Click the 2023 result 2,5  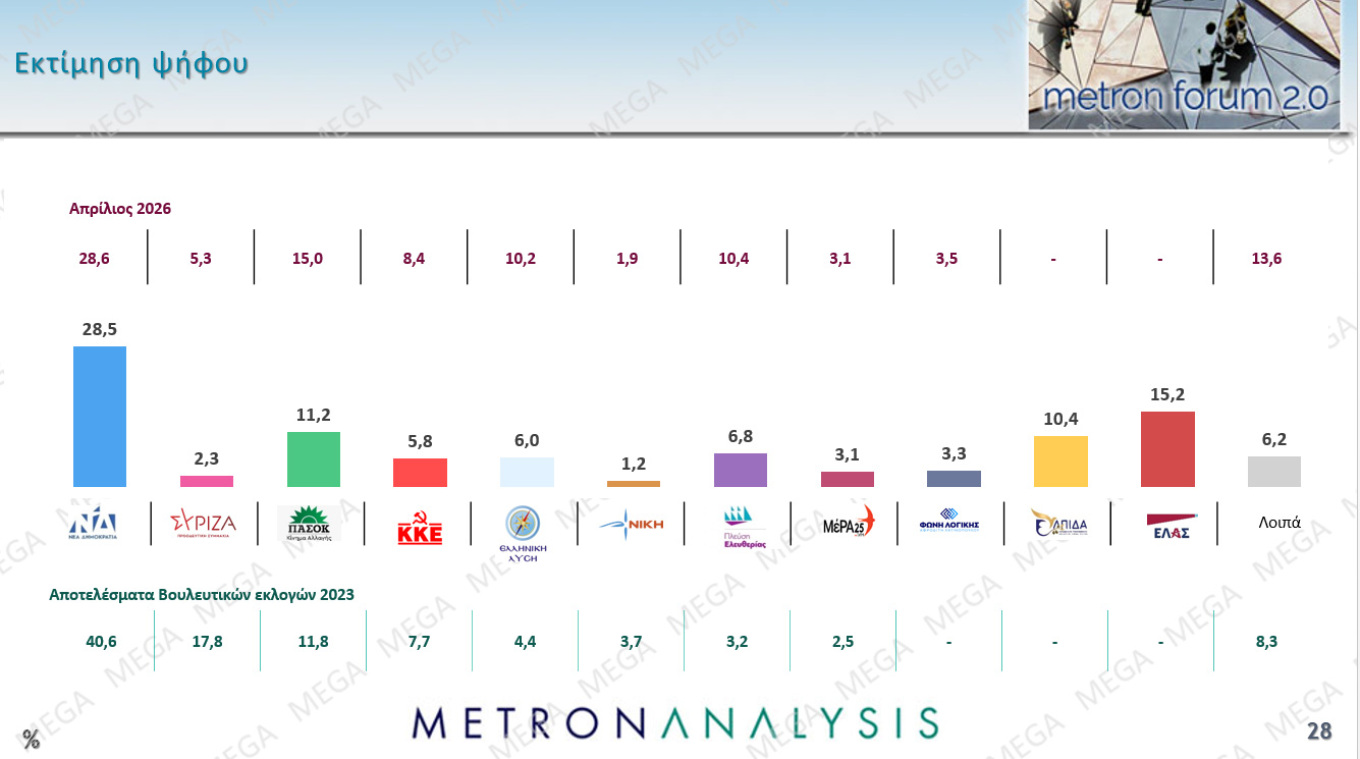click(842, 642)
